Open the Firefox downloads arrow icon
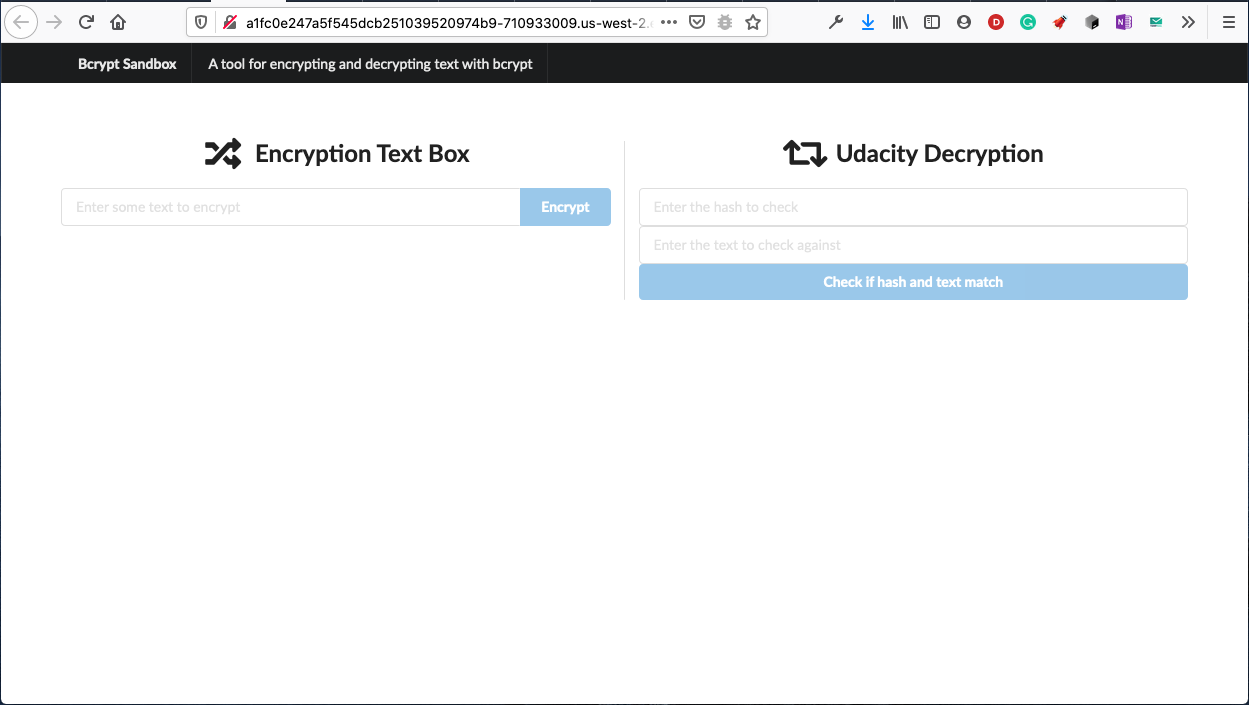 point(868,22)
